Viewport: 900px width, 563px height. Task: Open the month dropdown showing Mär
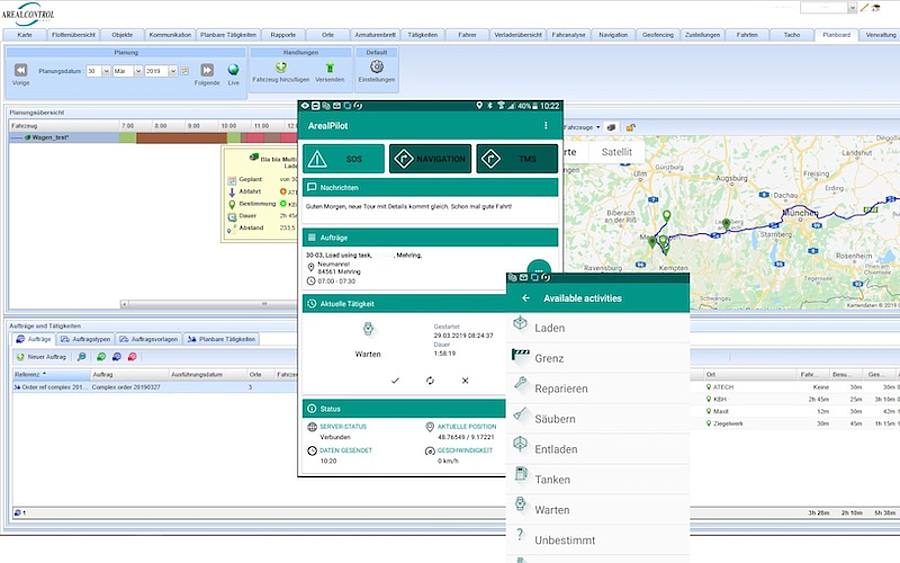[138, 71]
